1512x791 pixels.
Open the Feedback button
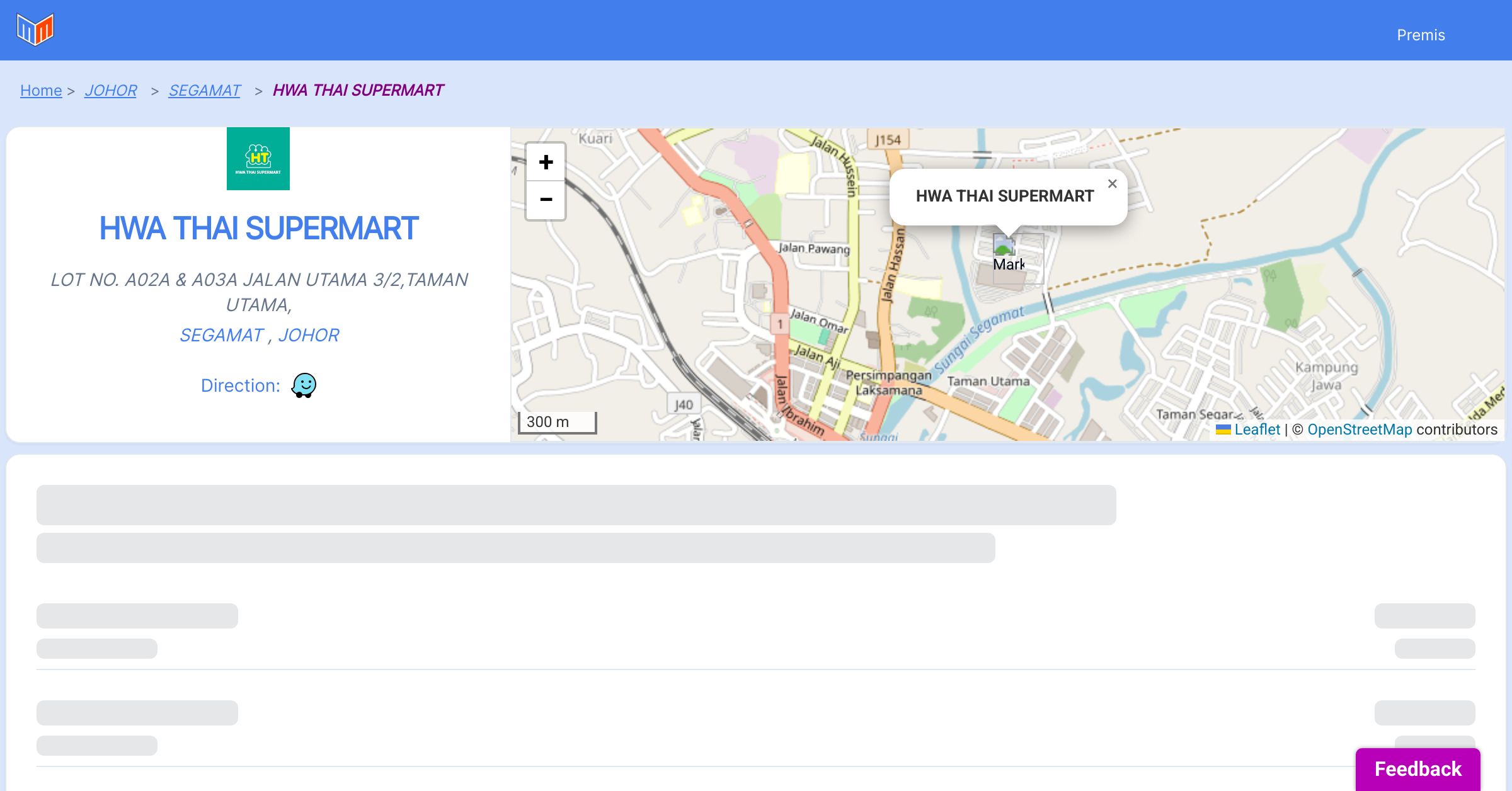tap(1417, 769)
